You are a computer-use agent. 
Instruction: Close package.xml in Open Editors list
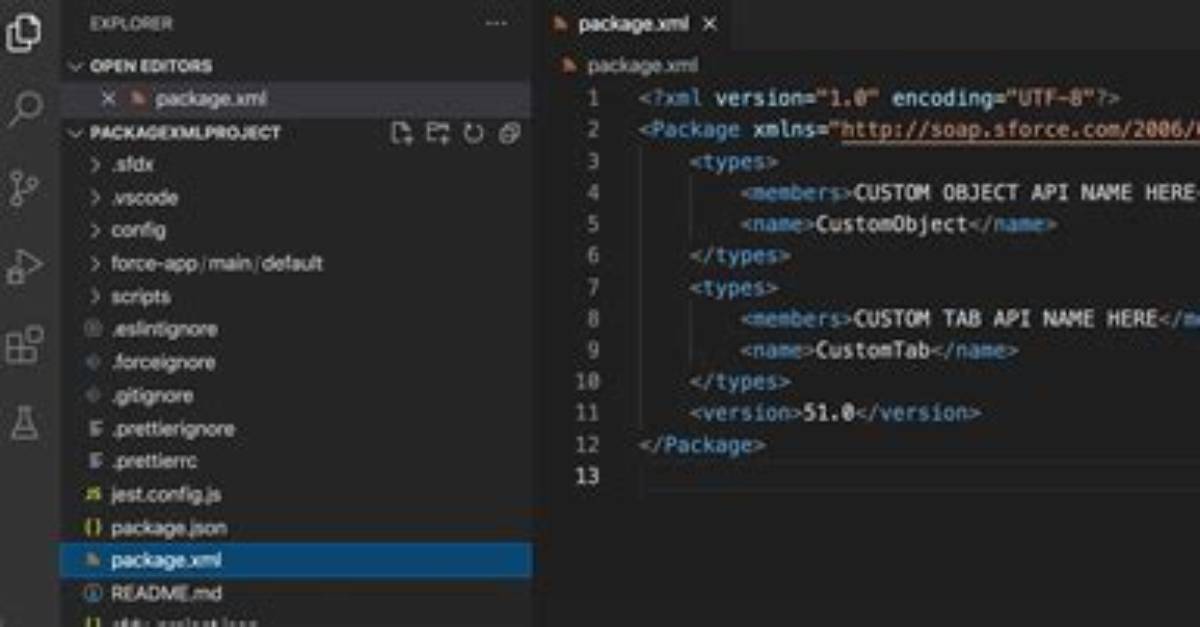coord(108,99)
